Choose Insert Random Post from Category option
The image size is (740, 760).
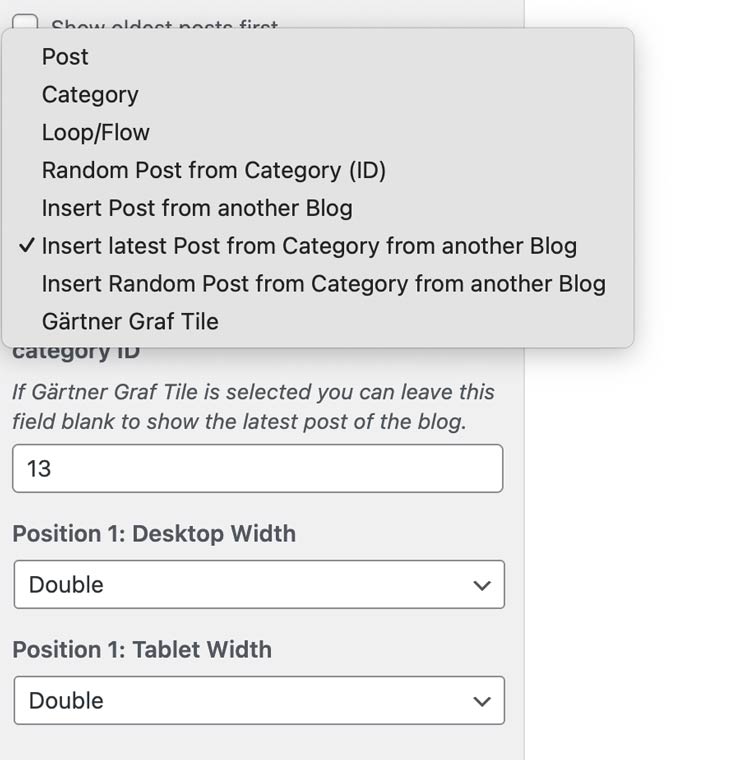pyautogui.click(x=323, y=284)
